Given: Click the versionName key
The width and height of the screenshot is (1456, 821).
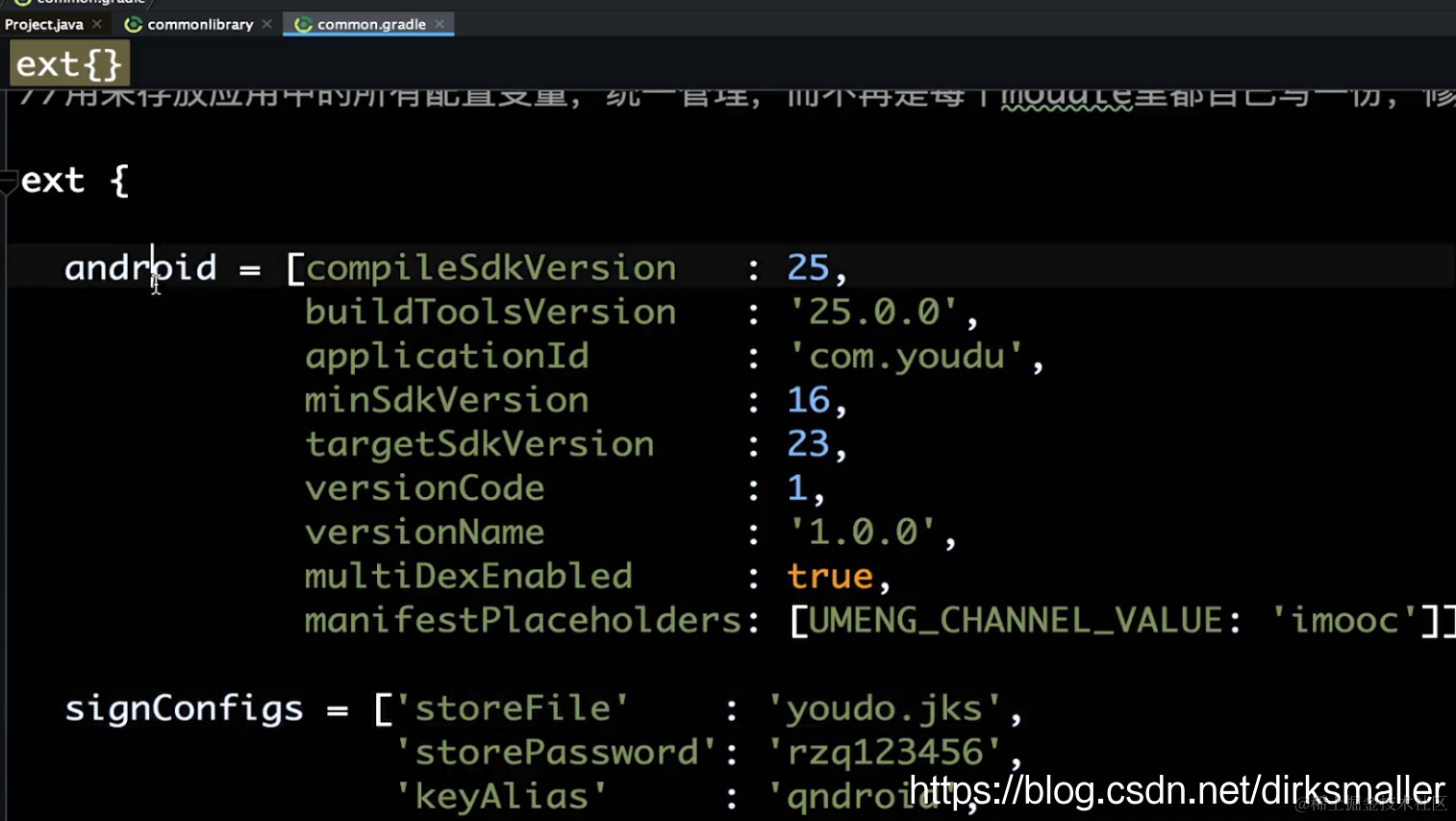Looking at the screenshot, I should [x=424, y=532].
